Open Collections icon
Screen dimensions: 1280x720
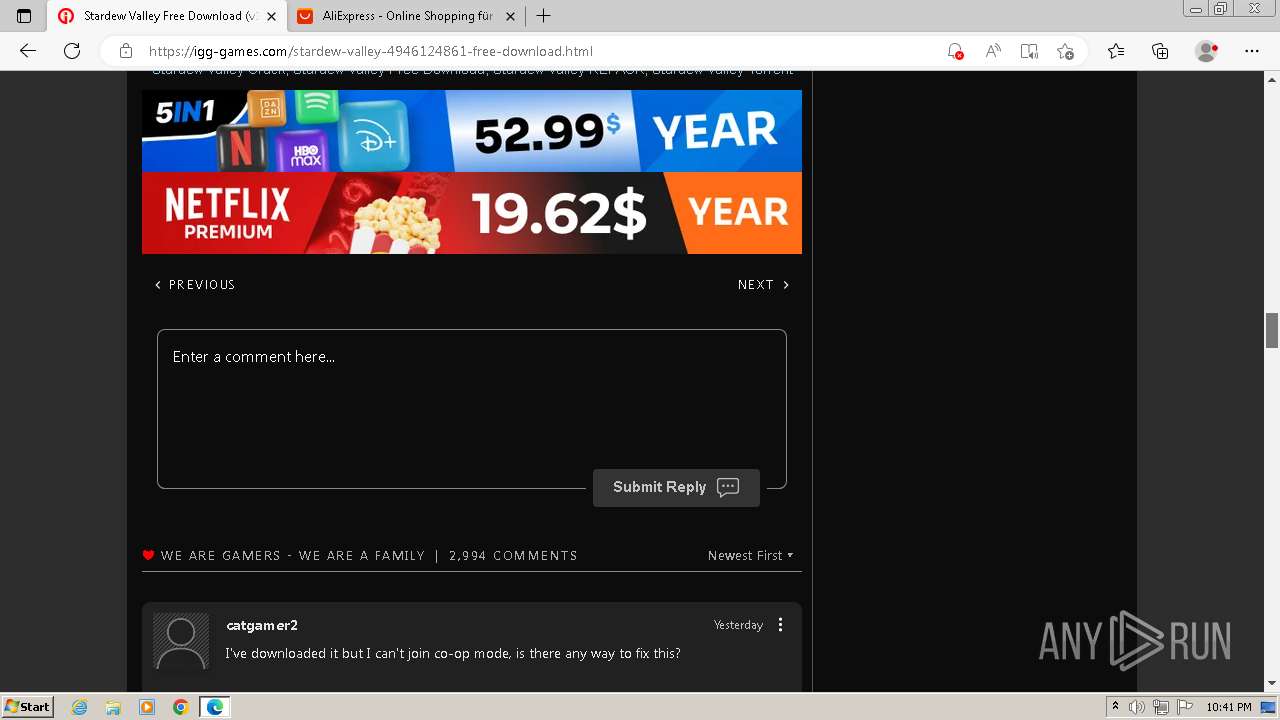click(x=1160, y=51)
